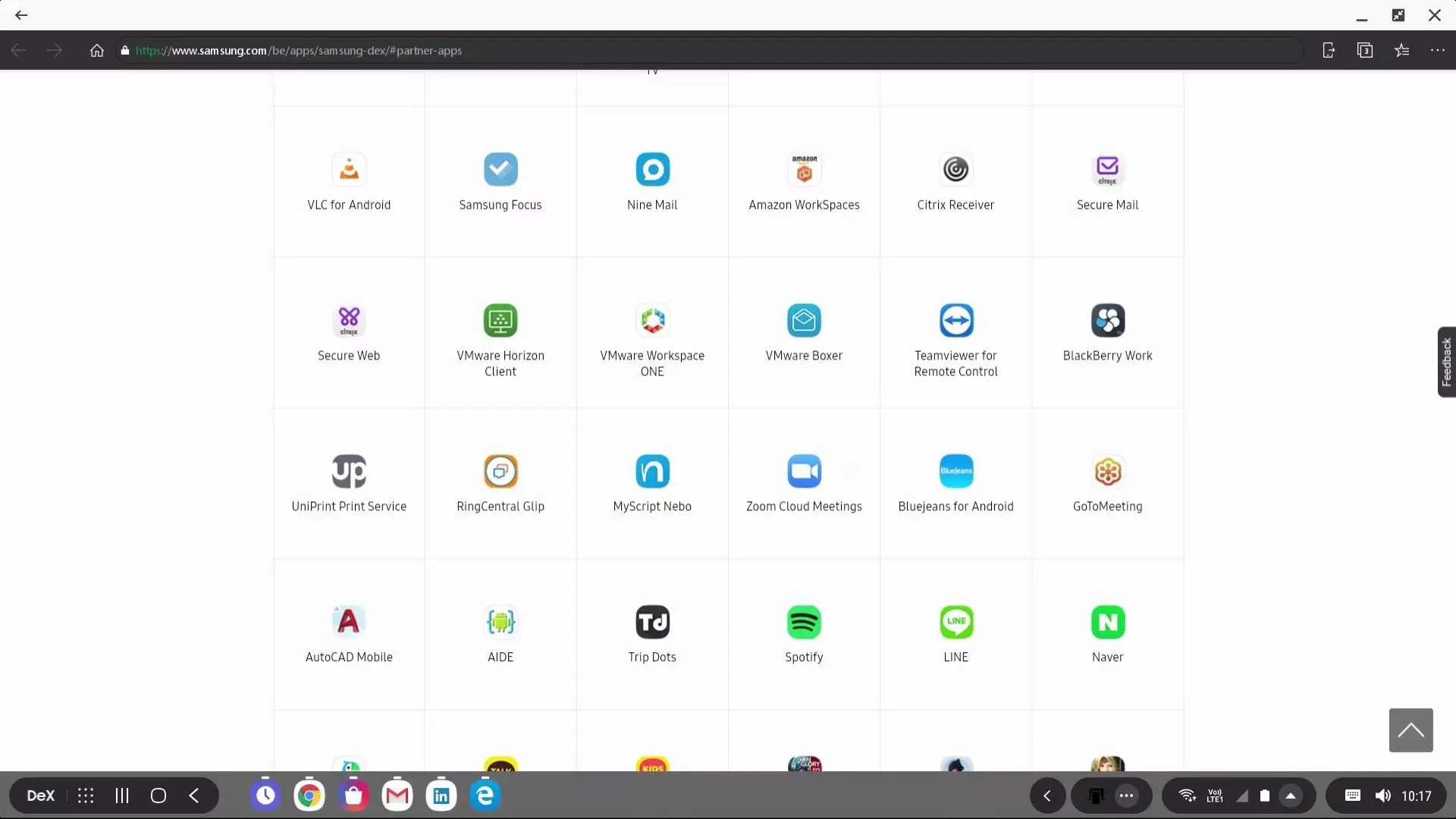This screenshot has width=1456, height=819.
Task: Switch to Edge browser in taskbar
Action: 485,795
